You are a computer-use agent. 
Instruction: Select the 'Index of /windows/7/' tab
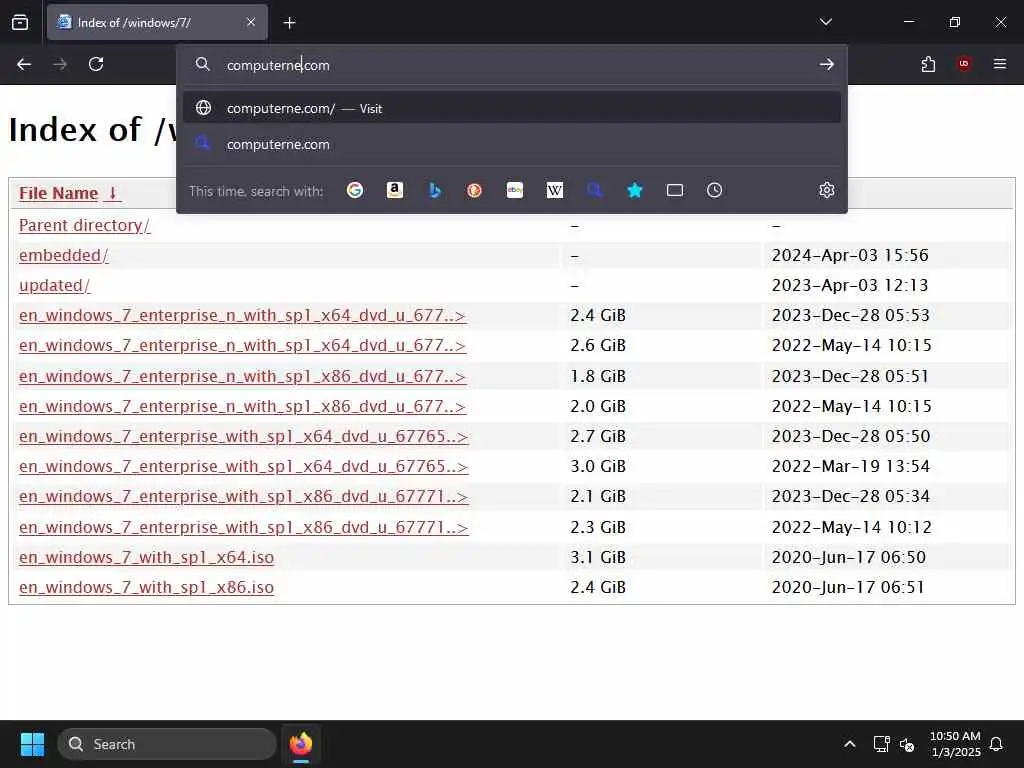pos(157,22)
